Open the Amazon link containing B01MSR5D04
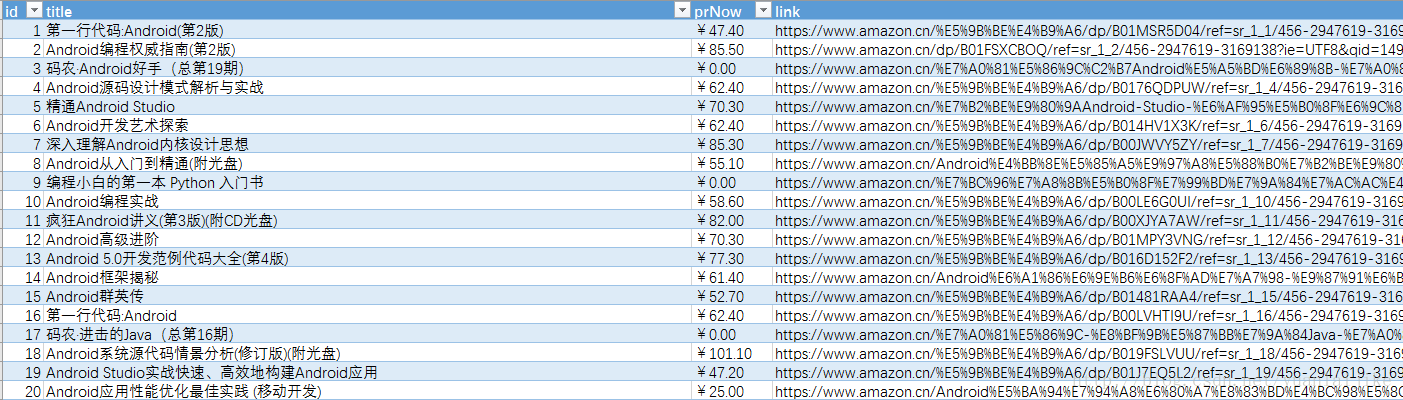1403x400 pixels. (x=1088, y=30)
